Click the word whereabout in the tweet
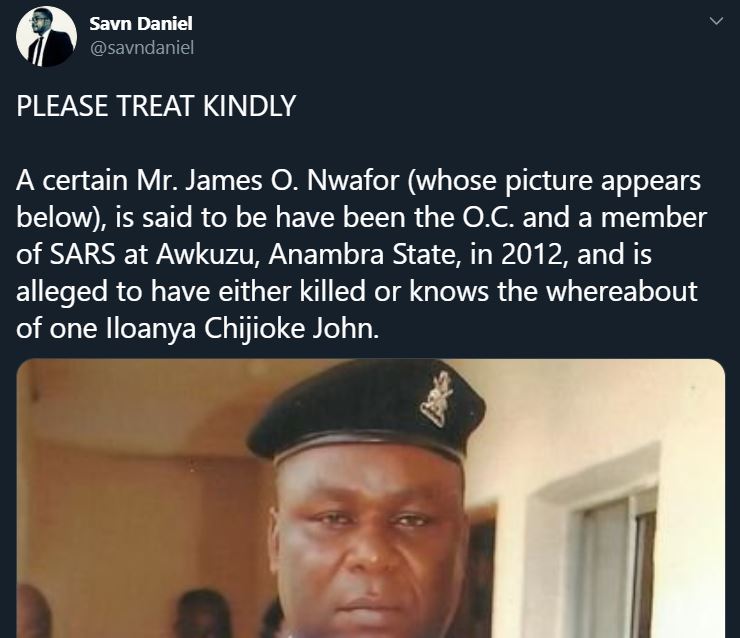This screenshot has height=638, width=740. [x=622, y=291]
